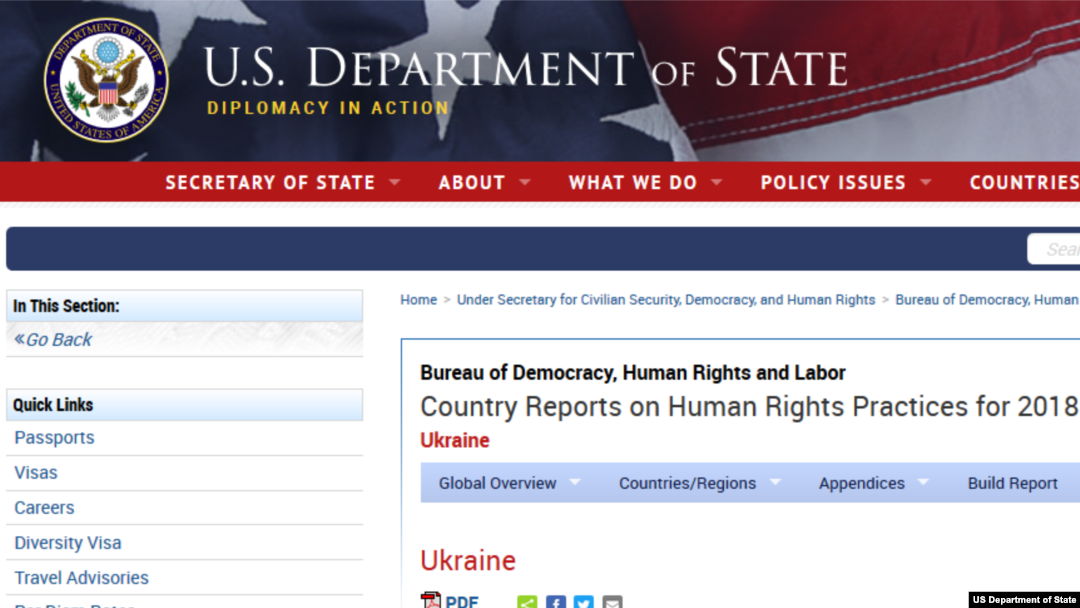Open the What We Do menu

coord(632,182)
